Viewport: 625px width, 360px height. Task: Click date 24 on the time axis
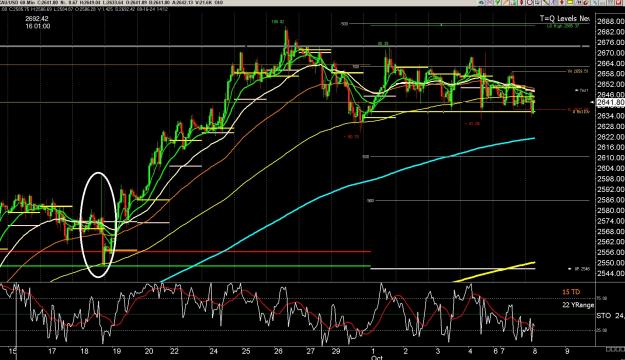coord(214,351)
